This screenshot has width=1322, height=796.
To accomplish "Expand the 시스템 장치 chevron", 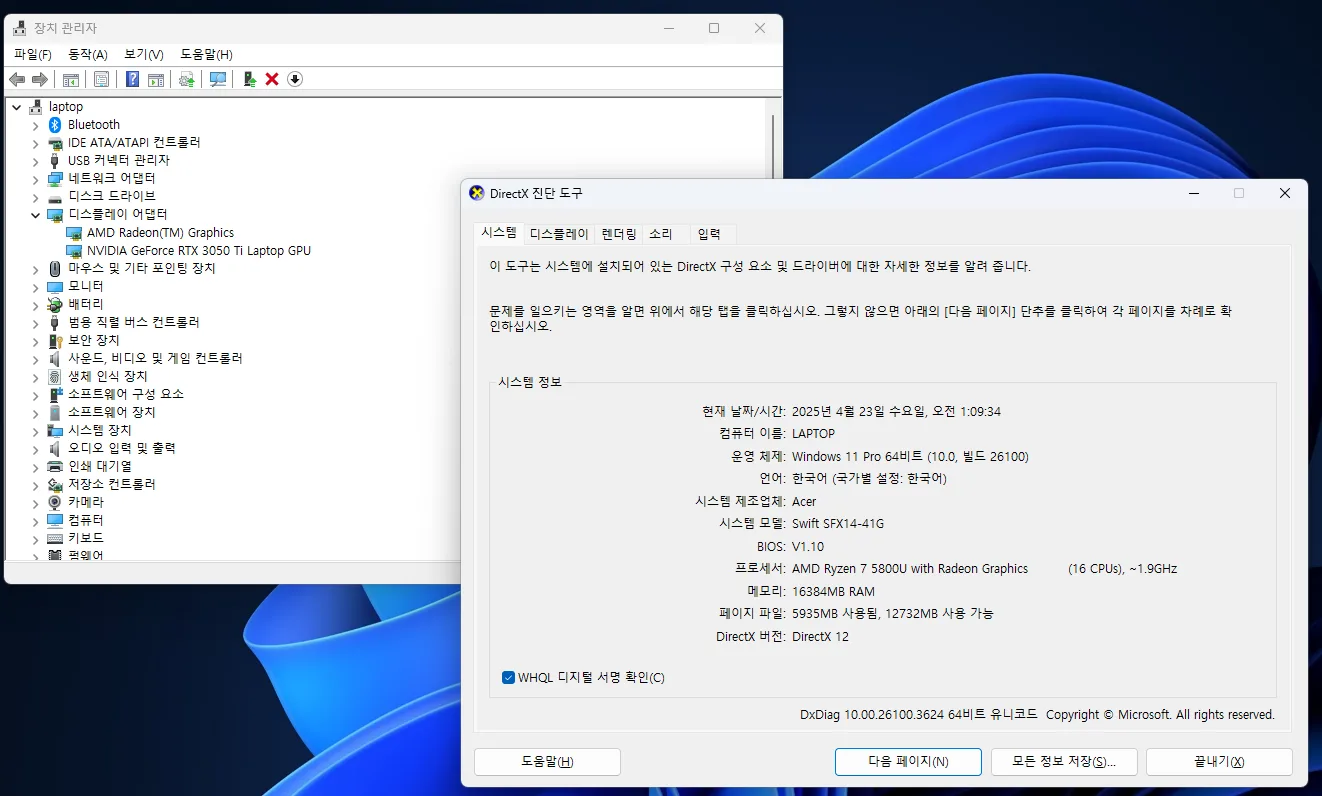I will (35, 430).
